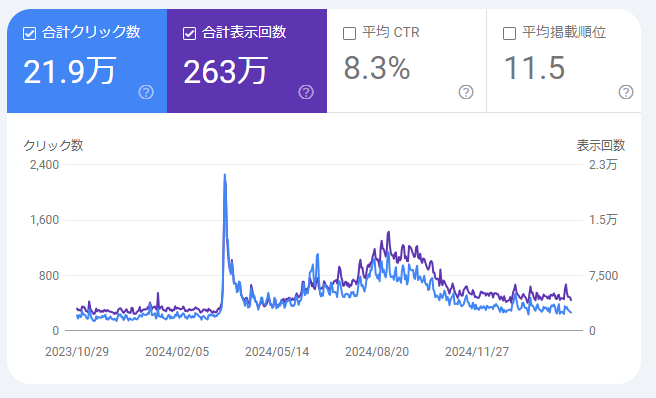Click the 2024/05/14 date label

pyautogui.click(x=277, y=352)
